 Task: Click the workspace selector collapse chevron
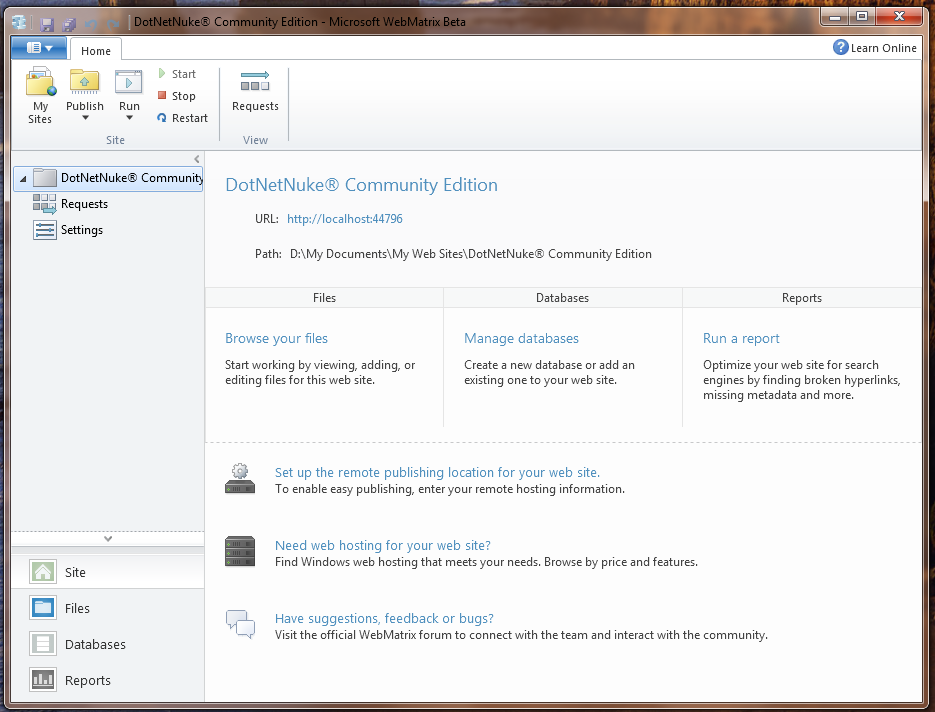tap(108, 538)
